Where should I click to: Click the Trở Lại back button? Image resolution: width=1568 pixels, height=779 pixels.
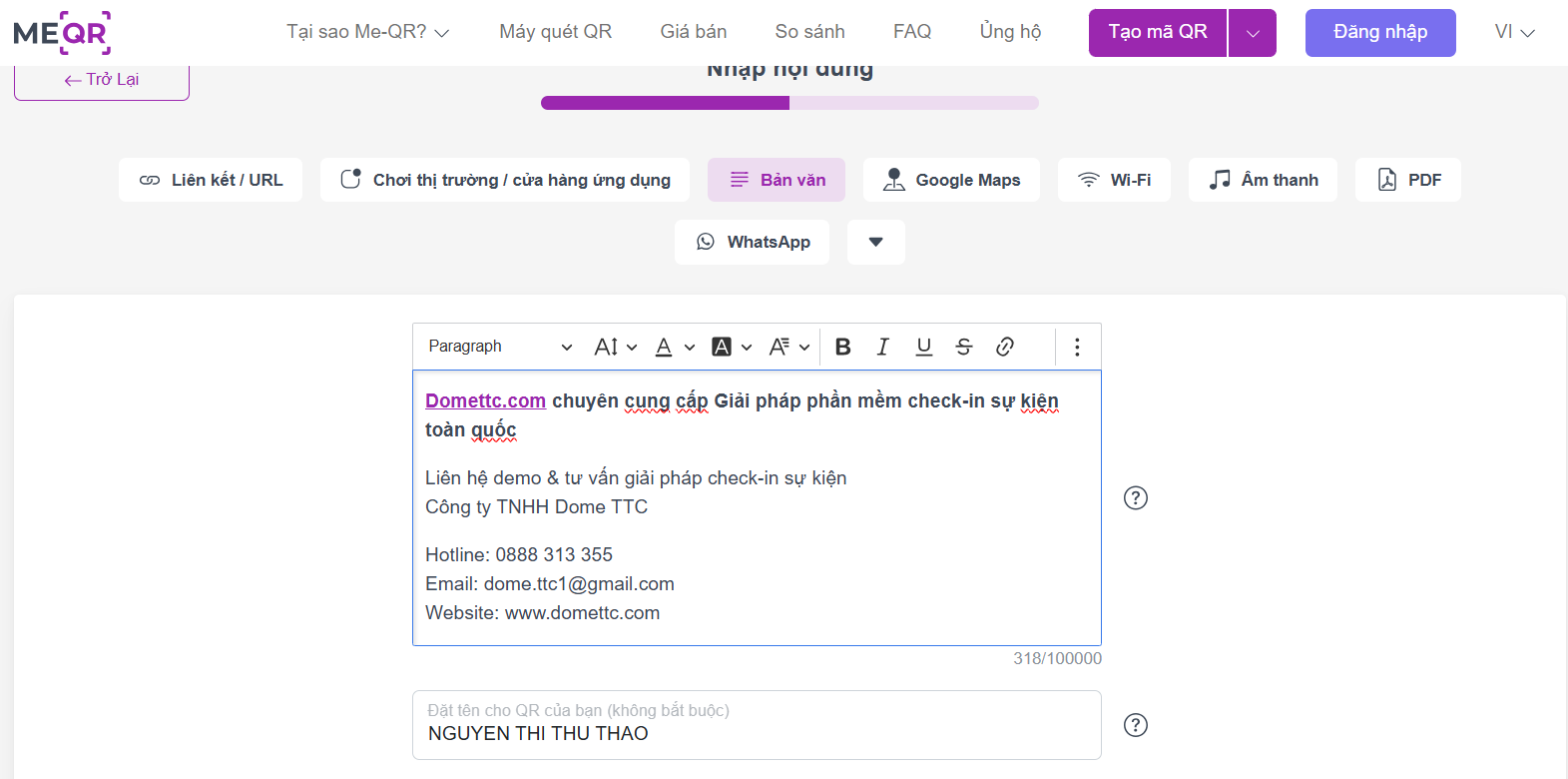pyautogui.click(x=102, y=81)
